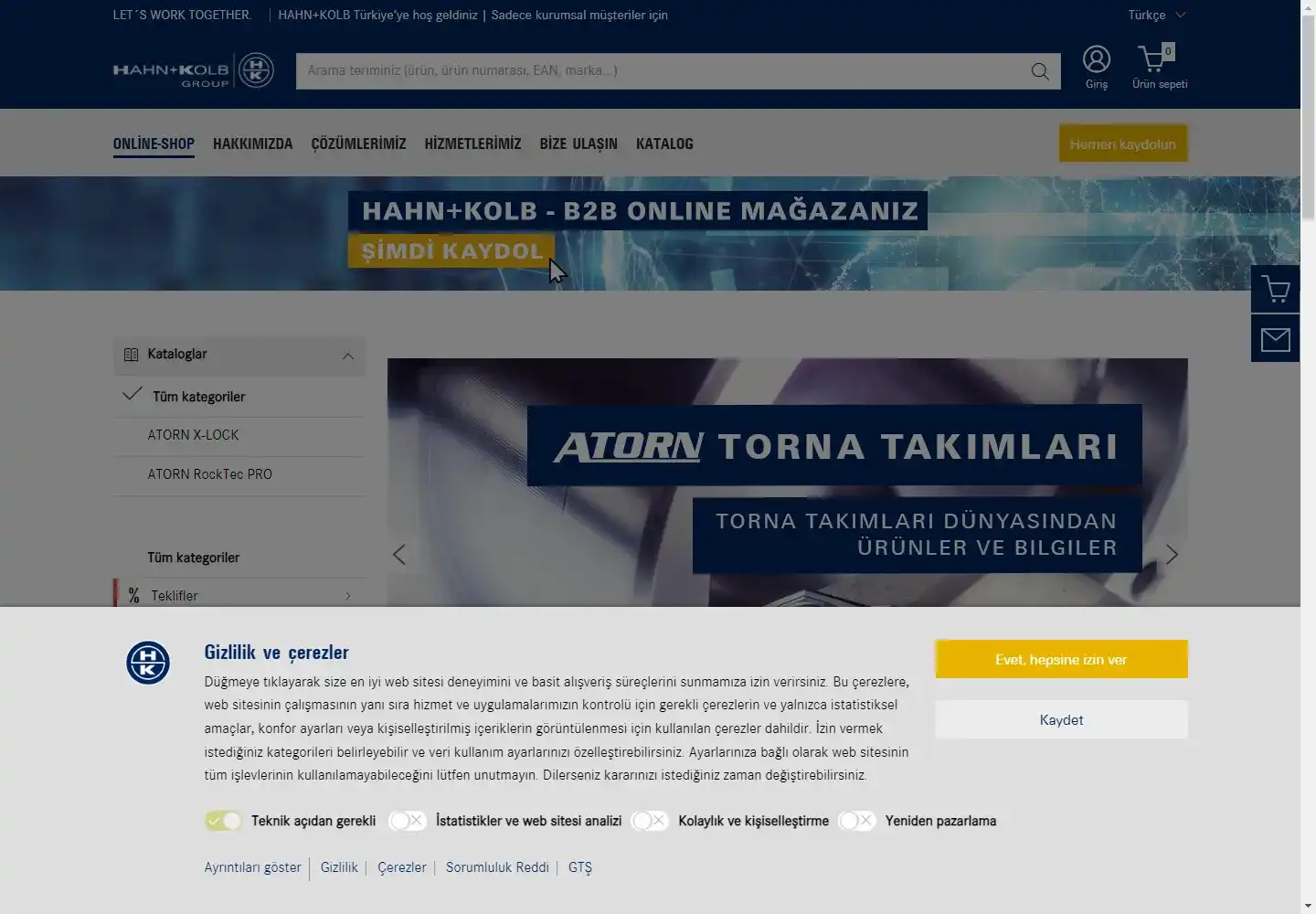Click the Gizlilik ve çerezler heading
This screenshot has width=1316, height=914.
point(277,653)
